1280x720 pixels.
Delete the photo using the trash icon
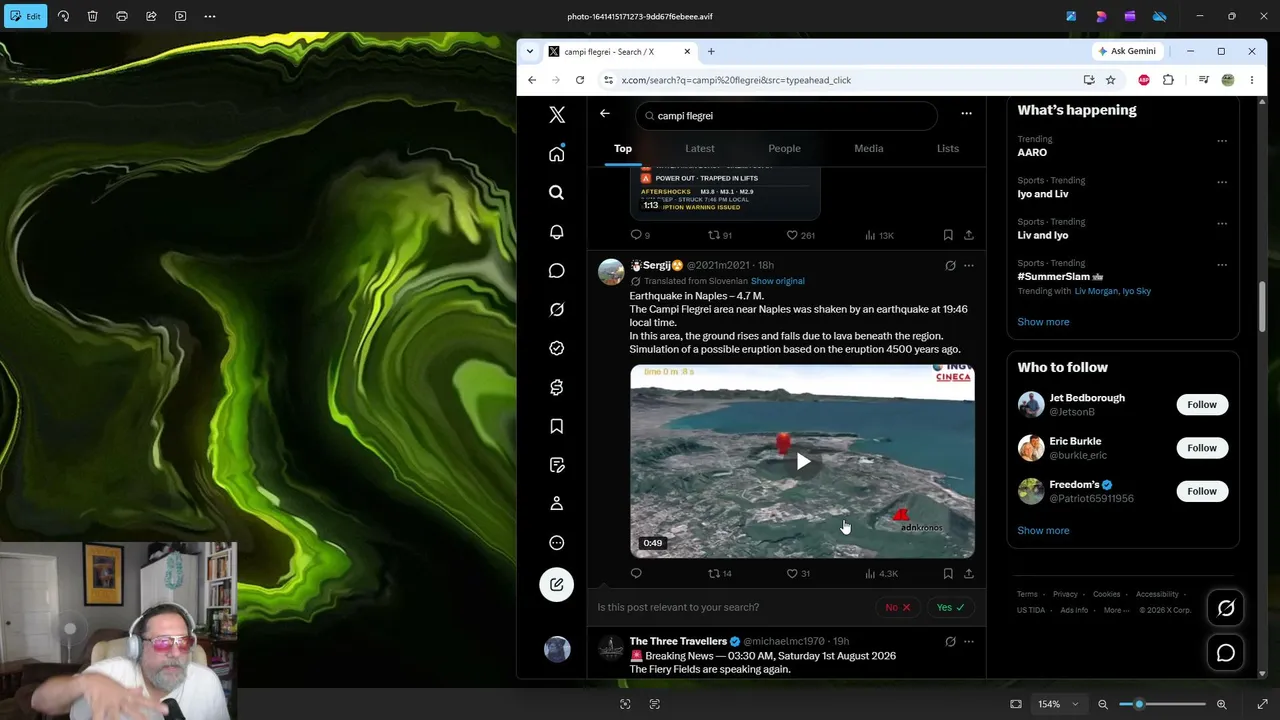(x=92, y=16)
